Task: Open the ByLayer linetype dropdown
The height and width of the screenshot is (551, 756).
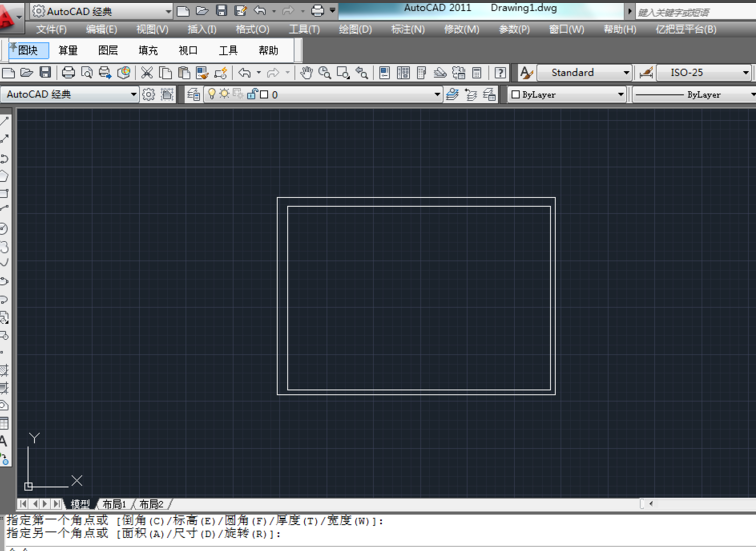Action: (x=693, y=94)
